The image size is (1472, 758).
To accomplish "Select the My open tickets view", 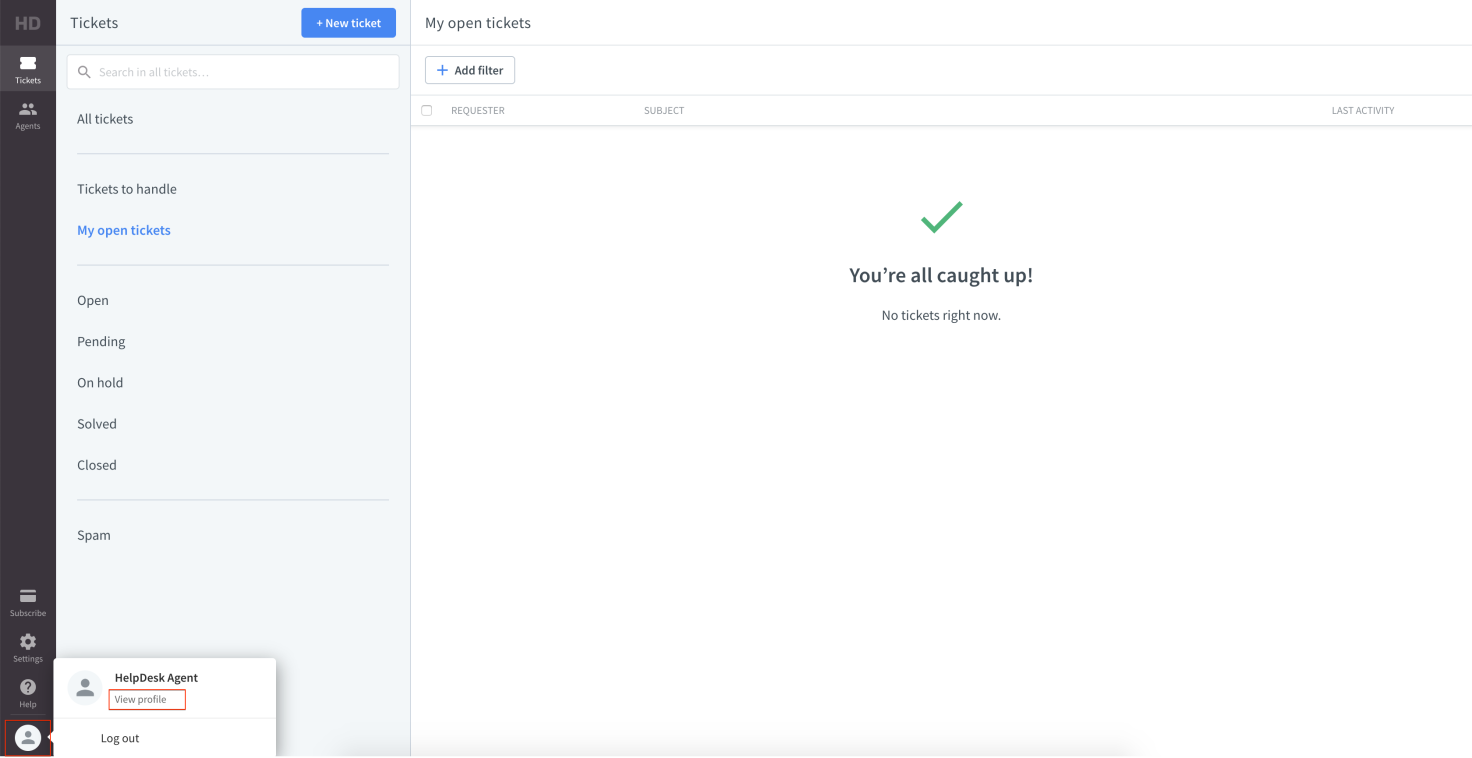I will coord(124,230).
